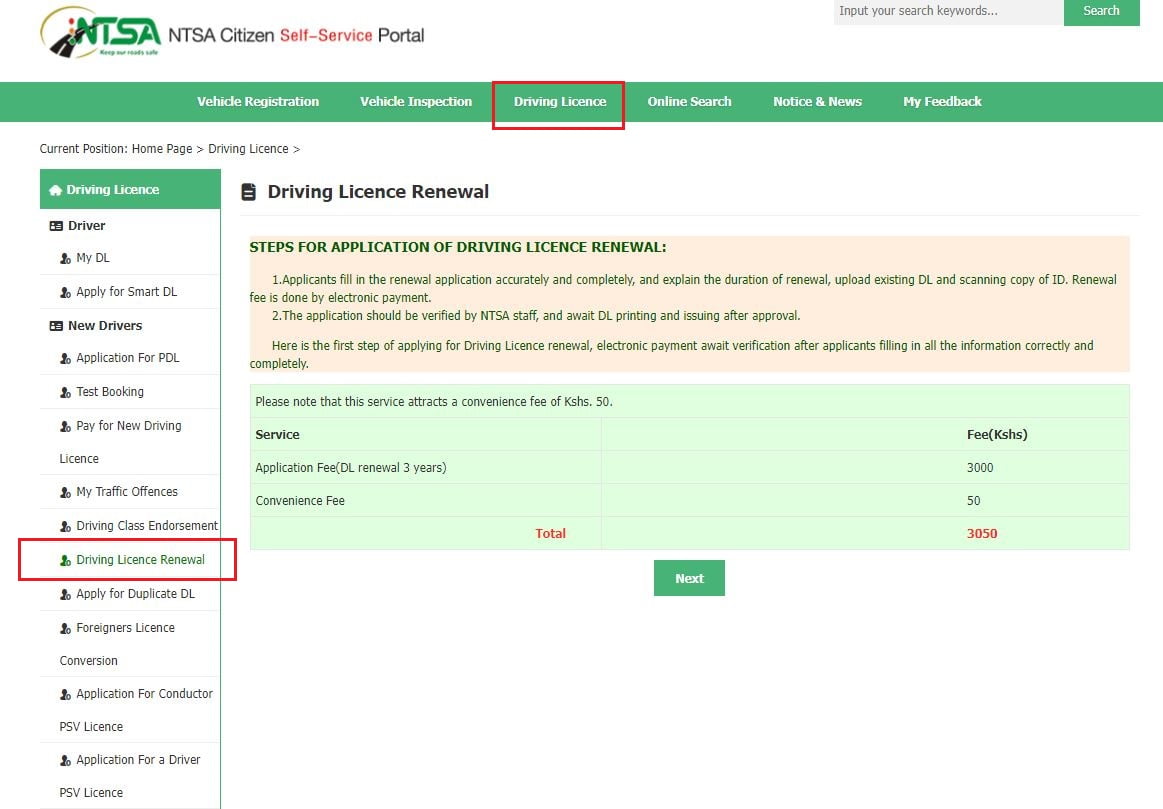Click the person icon beside My Traffic Offences

coord(65,493)
